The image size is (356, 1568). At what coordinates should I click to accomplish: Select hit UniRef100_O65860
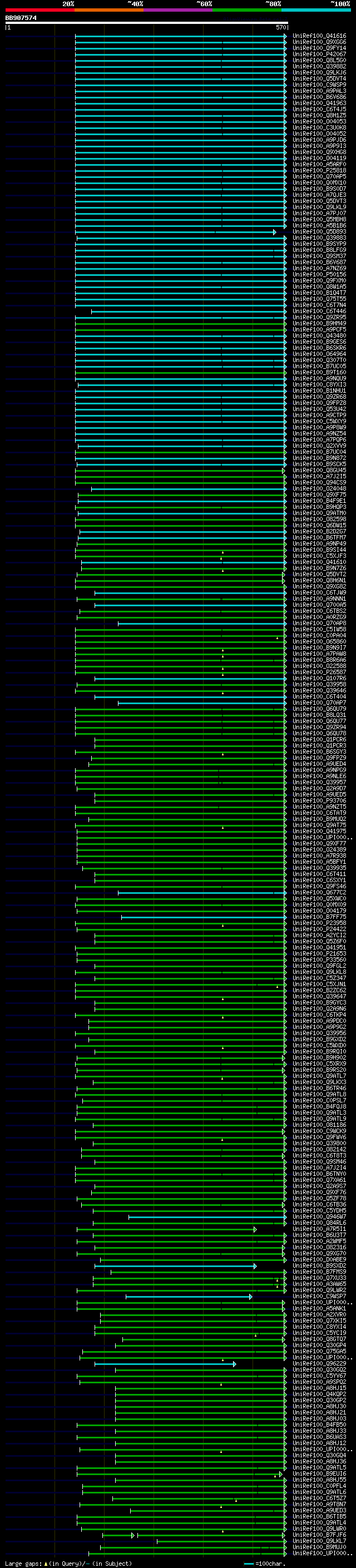319,642
